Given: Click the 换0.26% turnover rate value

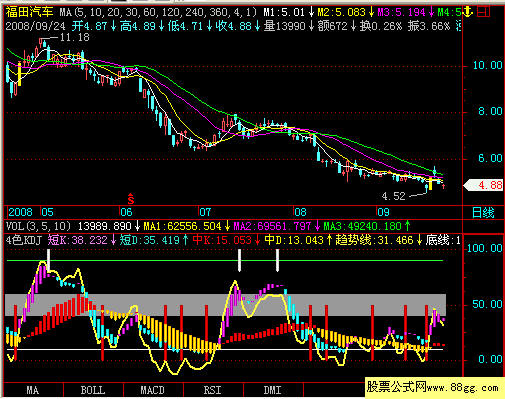Looking at the screenshot, I should (381, 26).
